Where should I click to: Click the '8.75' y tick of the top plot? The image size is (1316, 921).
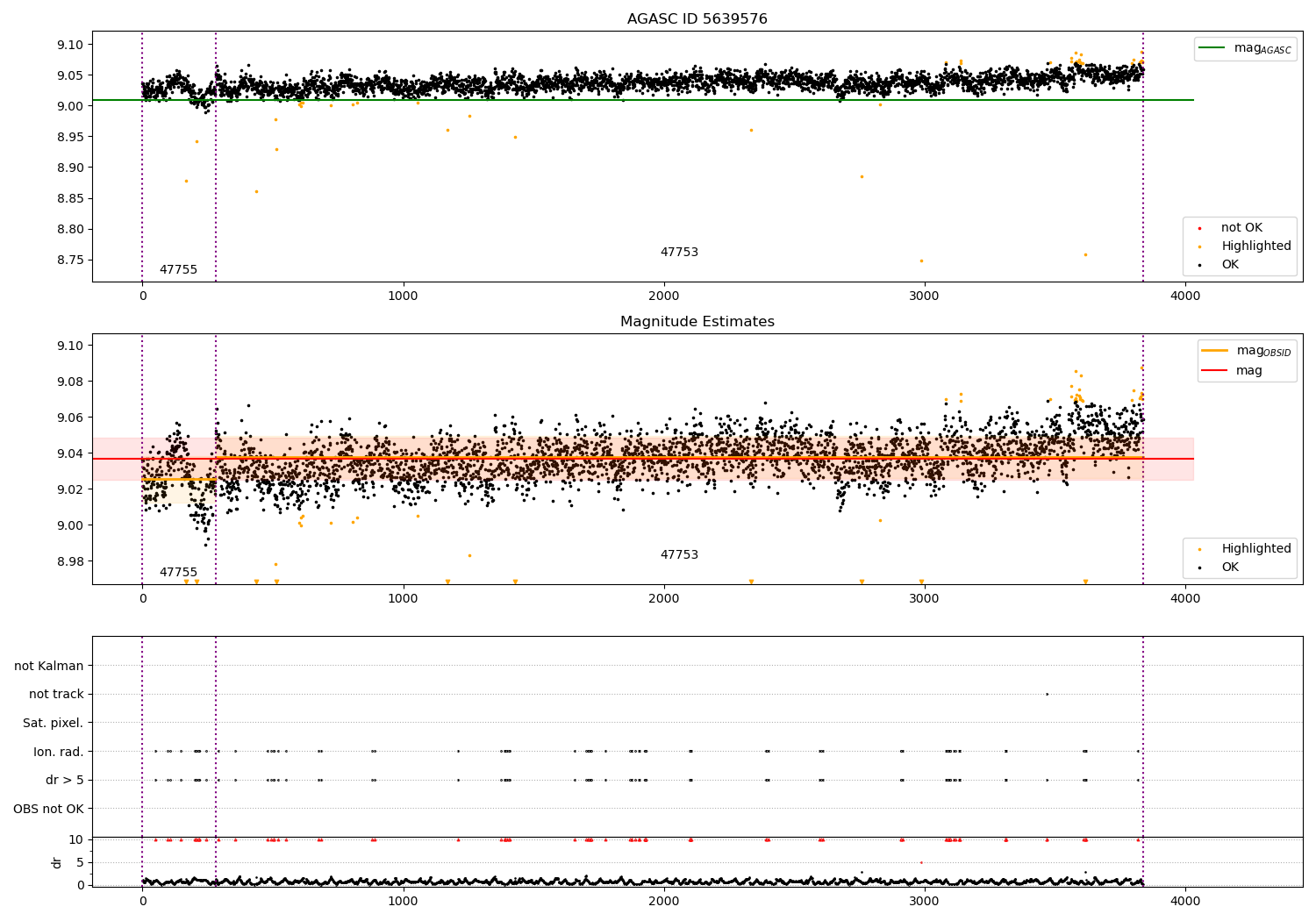click(69, 261)
